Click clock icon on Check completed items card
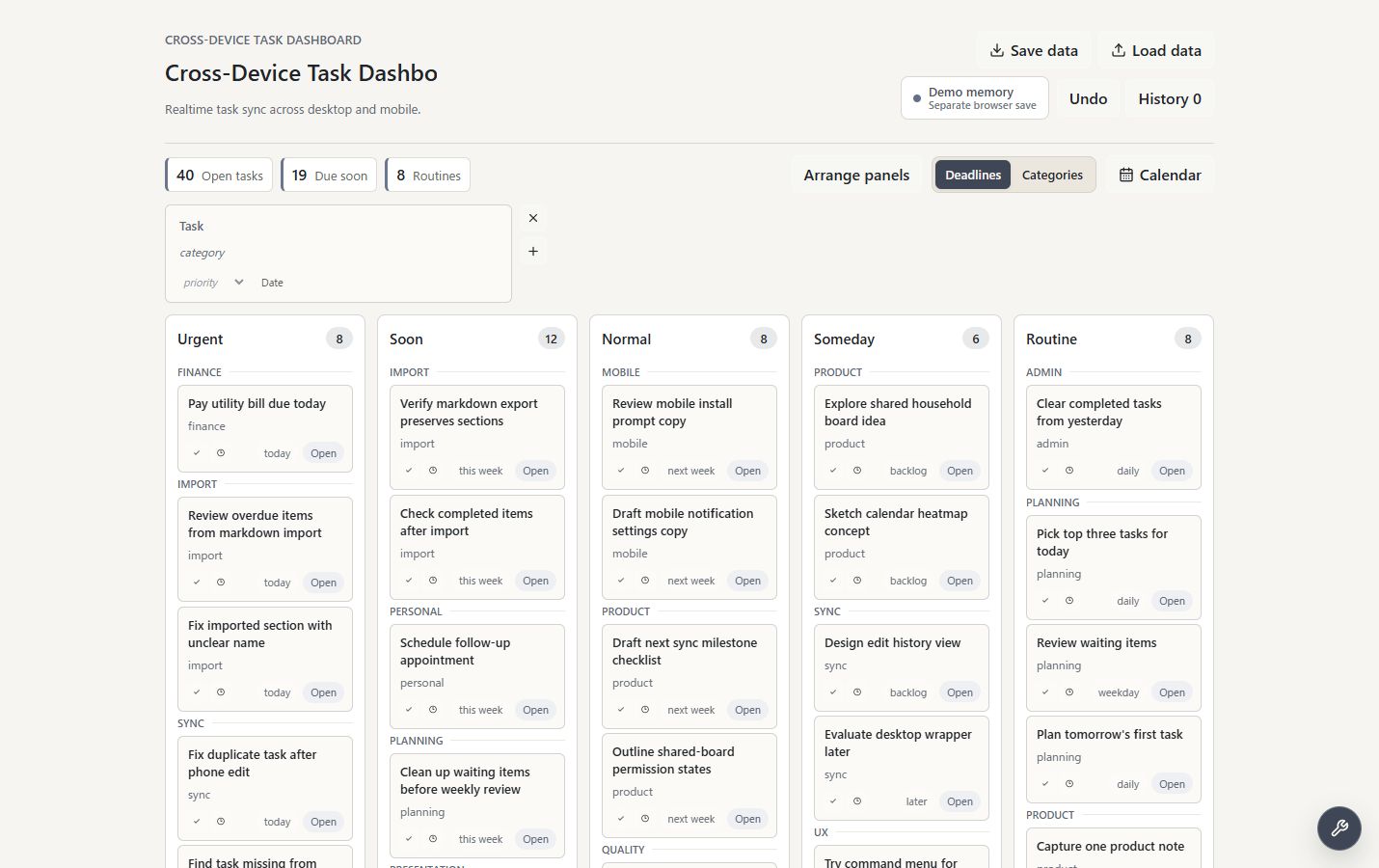This screenshot has height=868, width=1379. pyautogui.click(x=433, y=581)
